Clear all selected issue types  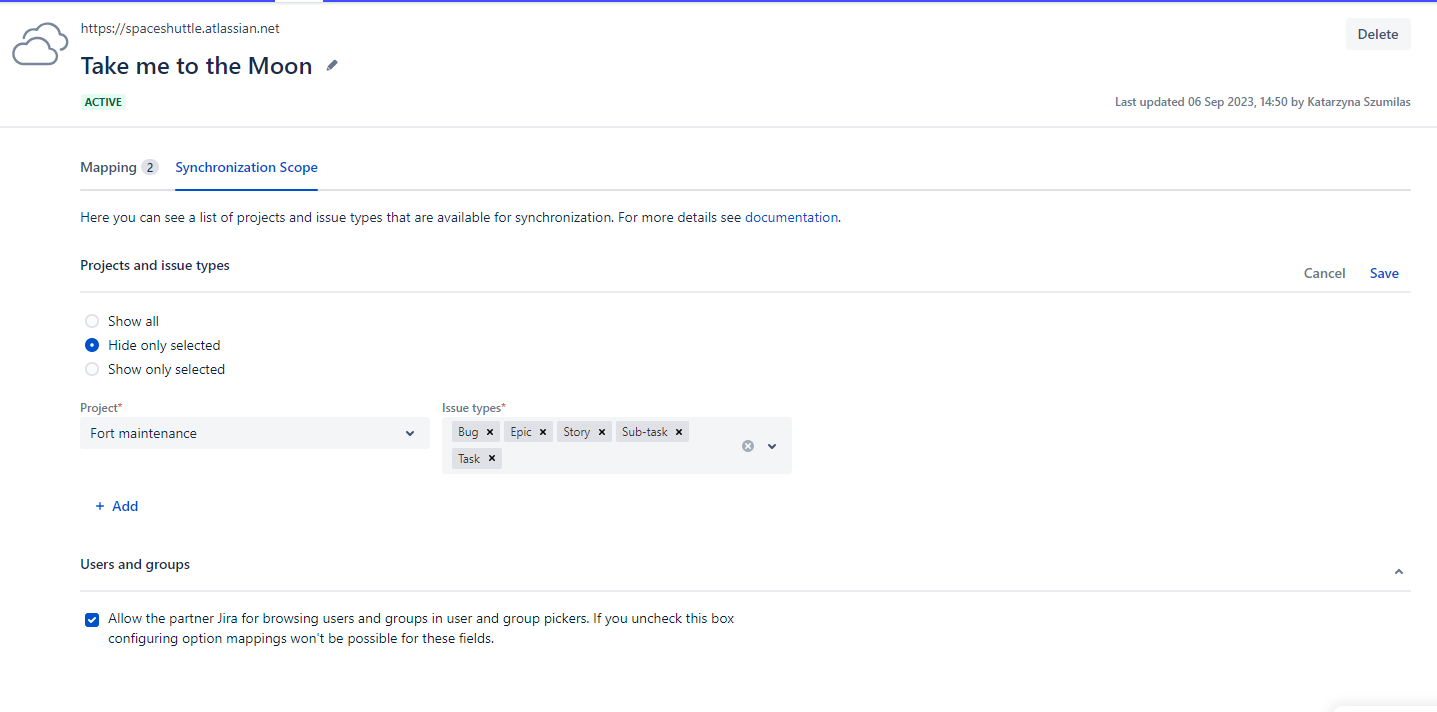pos(748,446)
